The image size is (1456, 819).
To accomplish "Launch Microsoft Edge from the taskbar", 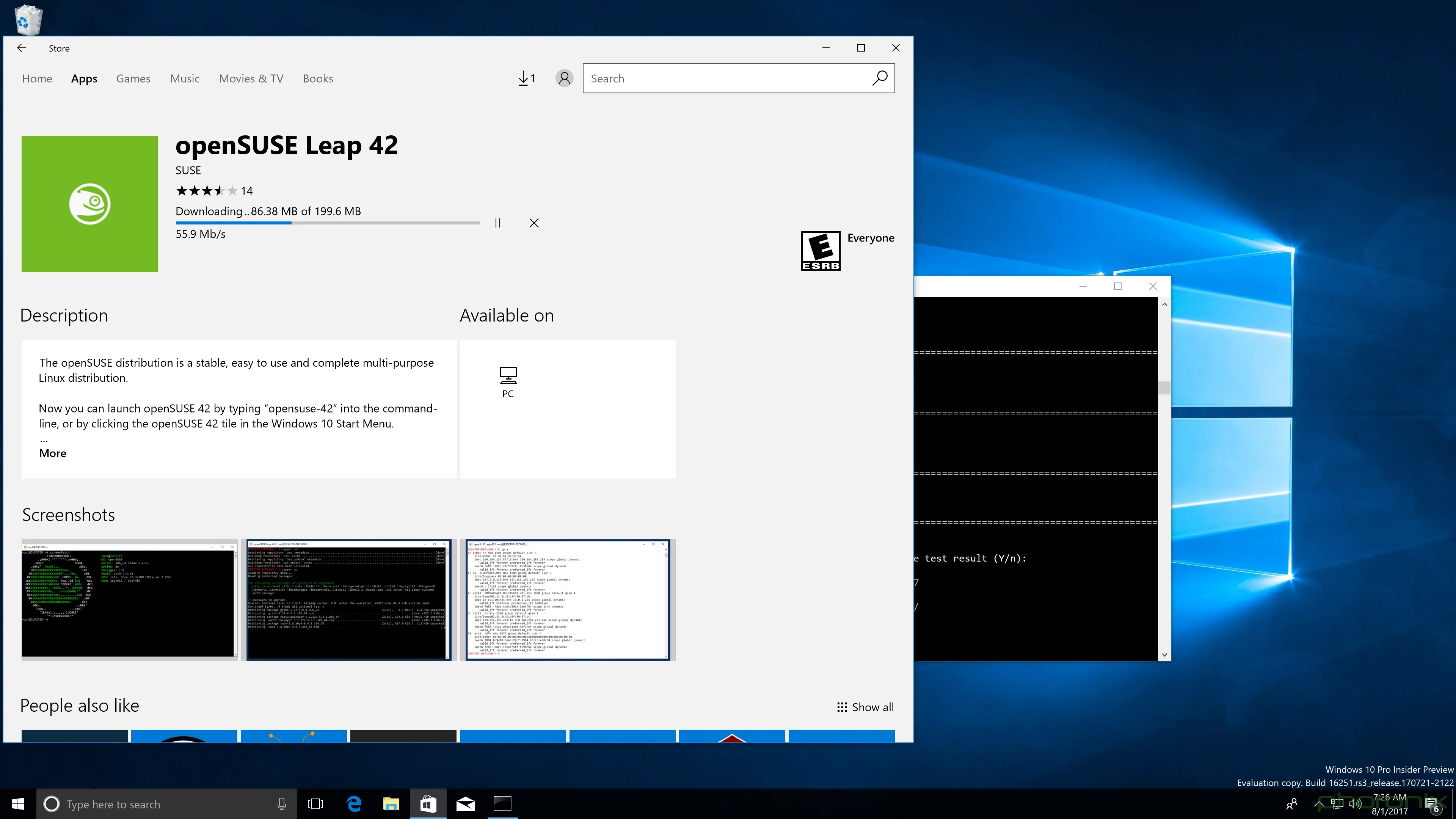I will [354, 804].
